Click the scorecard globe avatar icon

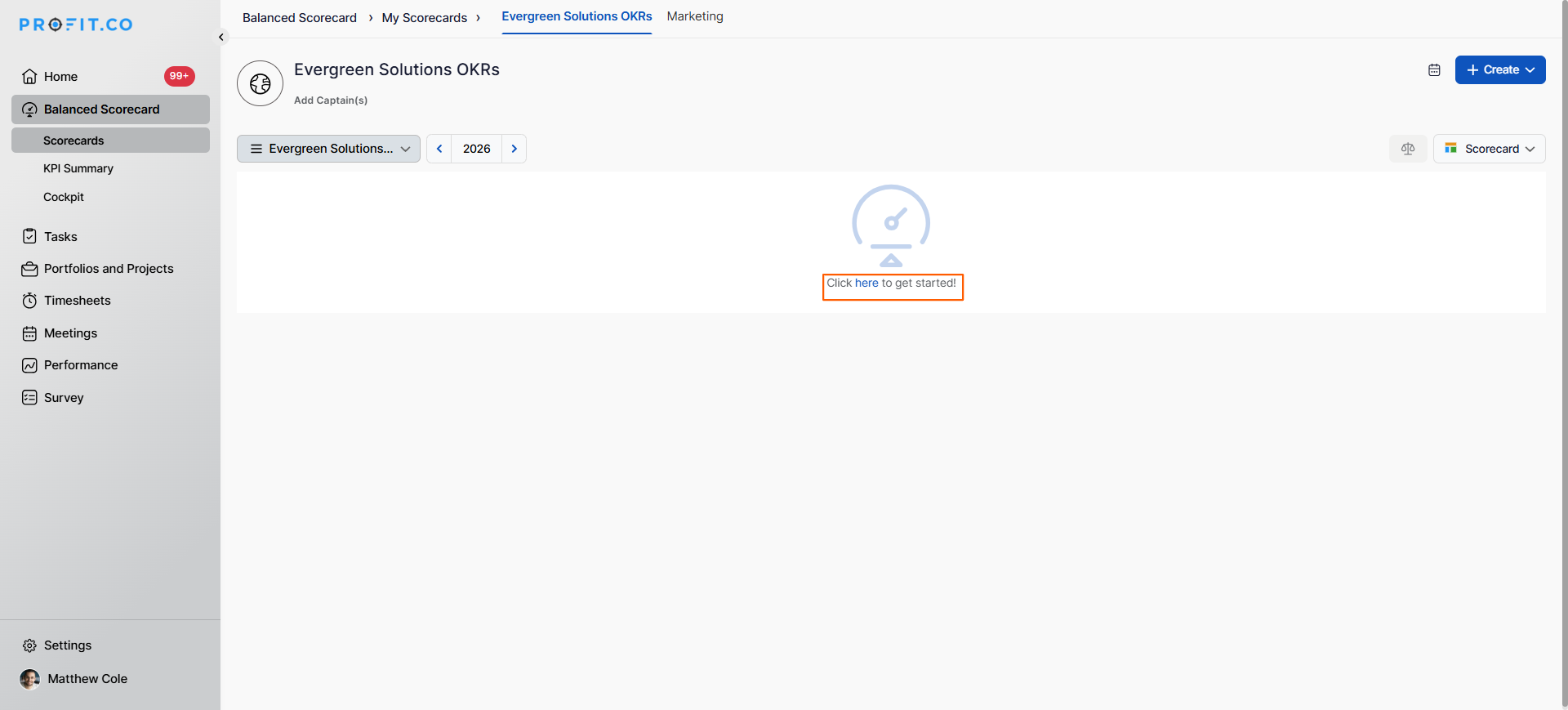tap(261, 83)
